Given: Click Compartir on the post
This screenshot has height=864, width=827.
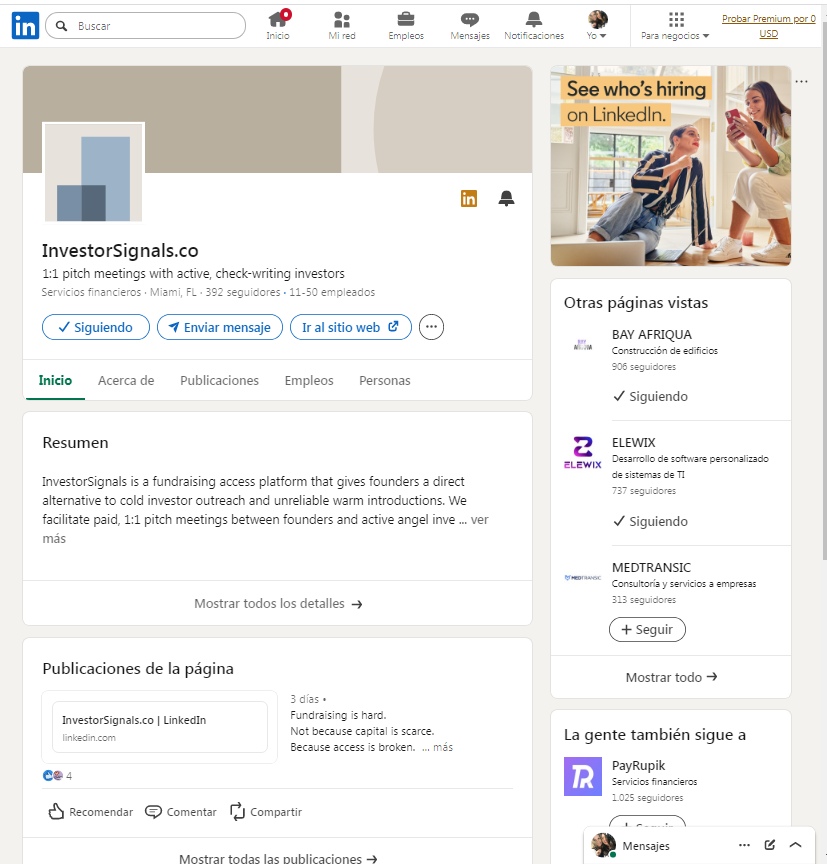Looking at the screenshot, I should (x=266, y=812).
